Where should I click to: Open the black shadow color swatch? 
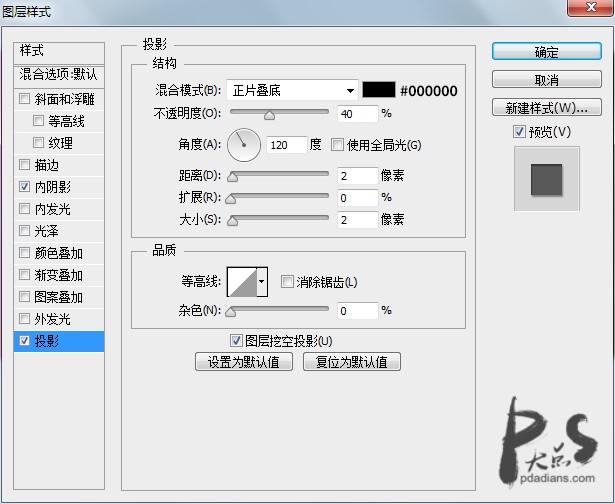(x=378, y=90)
